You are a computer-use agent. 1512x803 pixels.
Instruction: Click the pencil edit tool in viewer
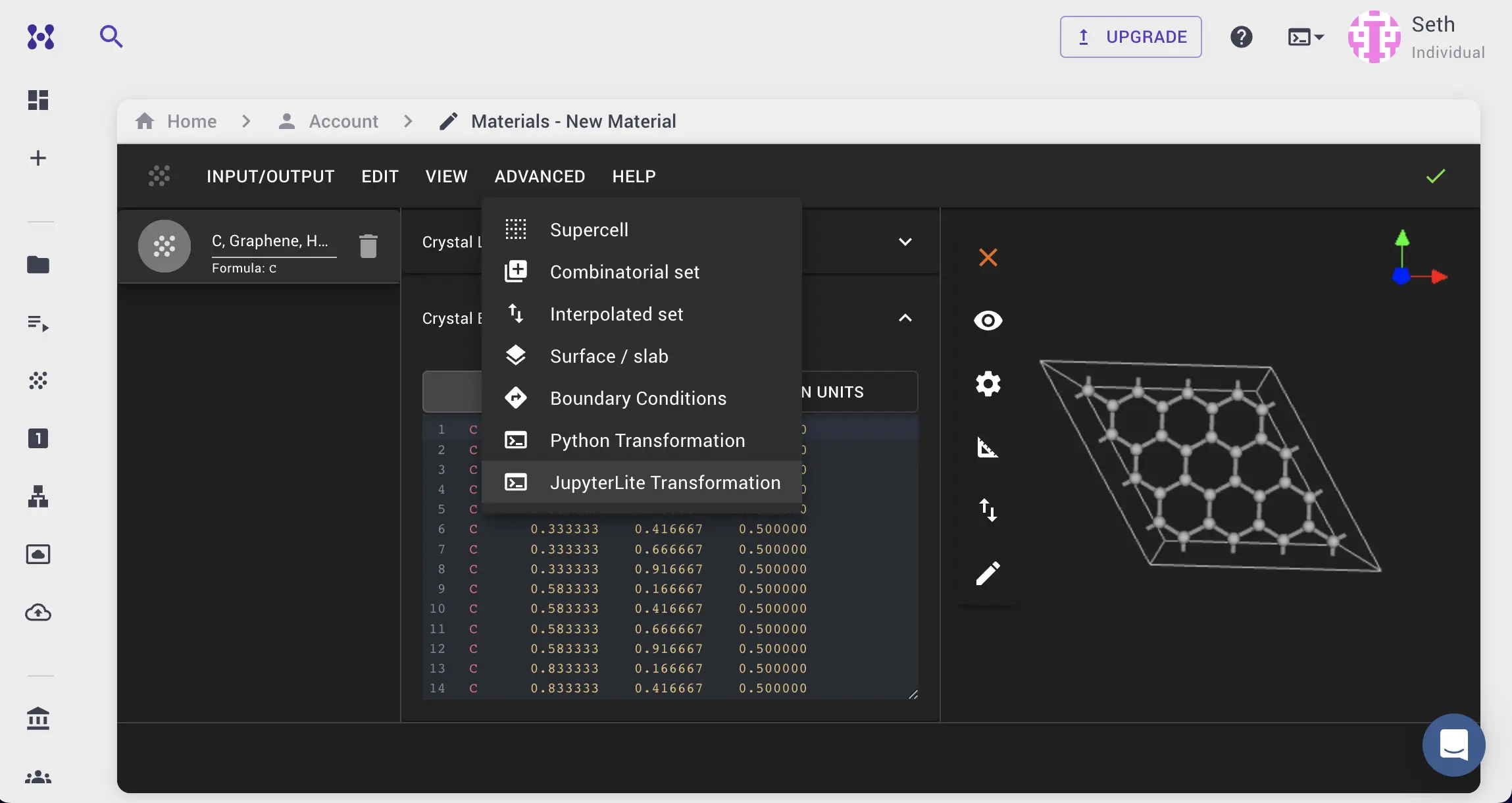click(x=988, y=573)
